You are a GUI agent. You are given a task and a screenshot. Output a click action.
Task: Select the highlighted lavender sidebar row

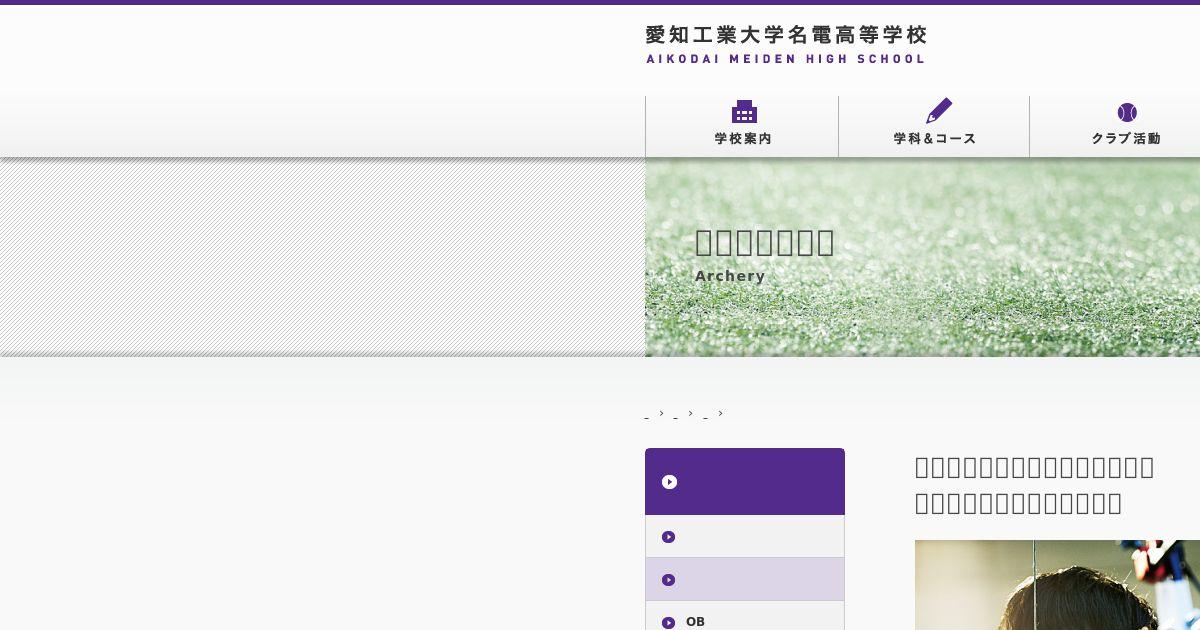click(x=745, y=579)
